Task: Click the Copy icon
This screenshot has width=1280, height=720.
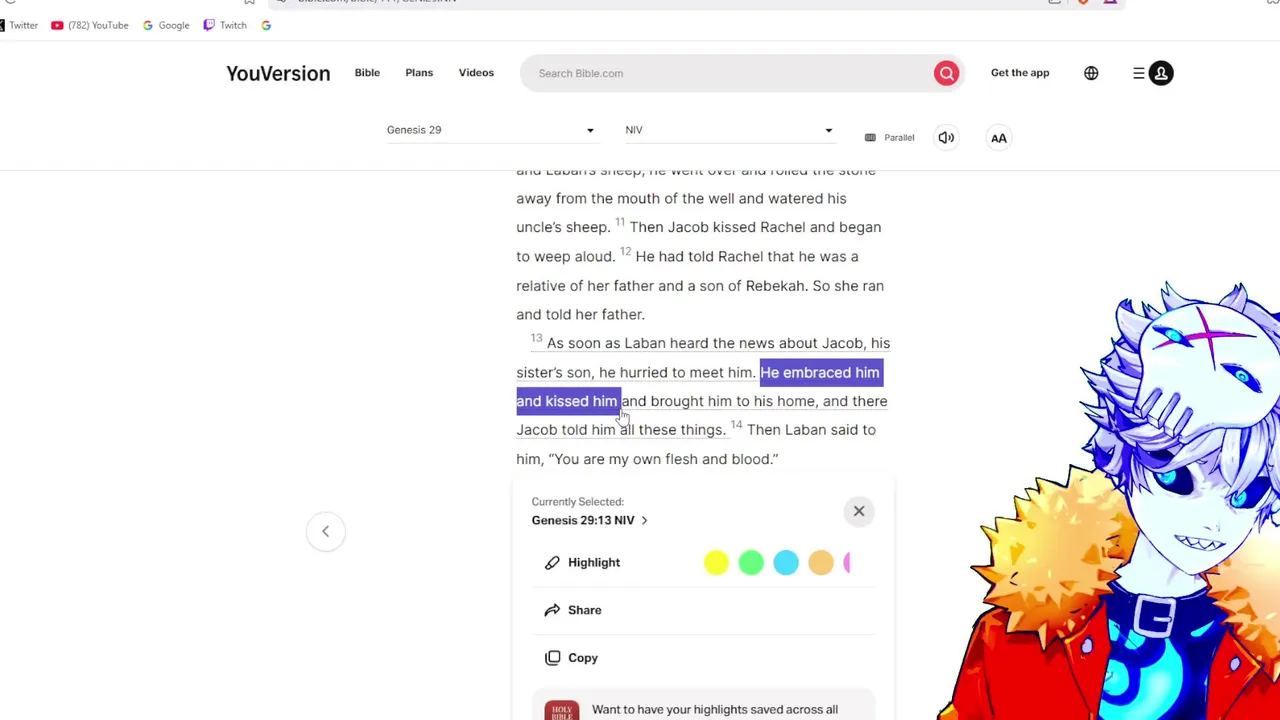Action: coord(552,658)
